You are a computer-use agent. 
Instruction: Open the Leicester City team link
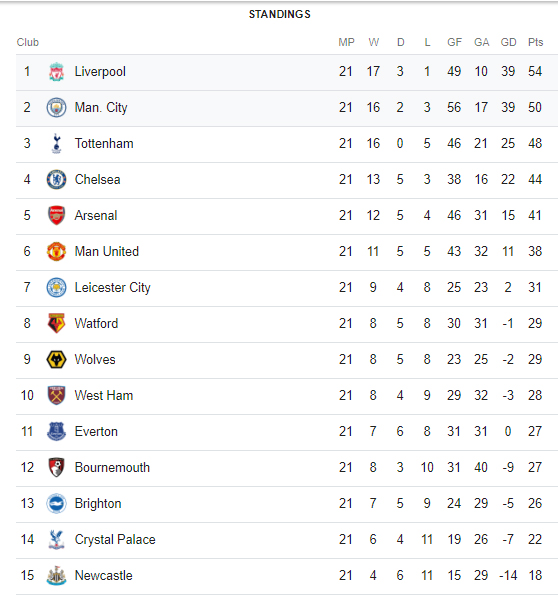tap(113, 287)
